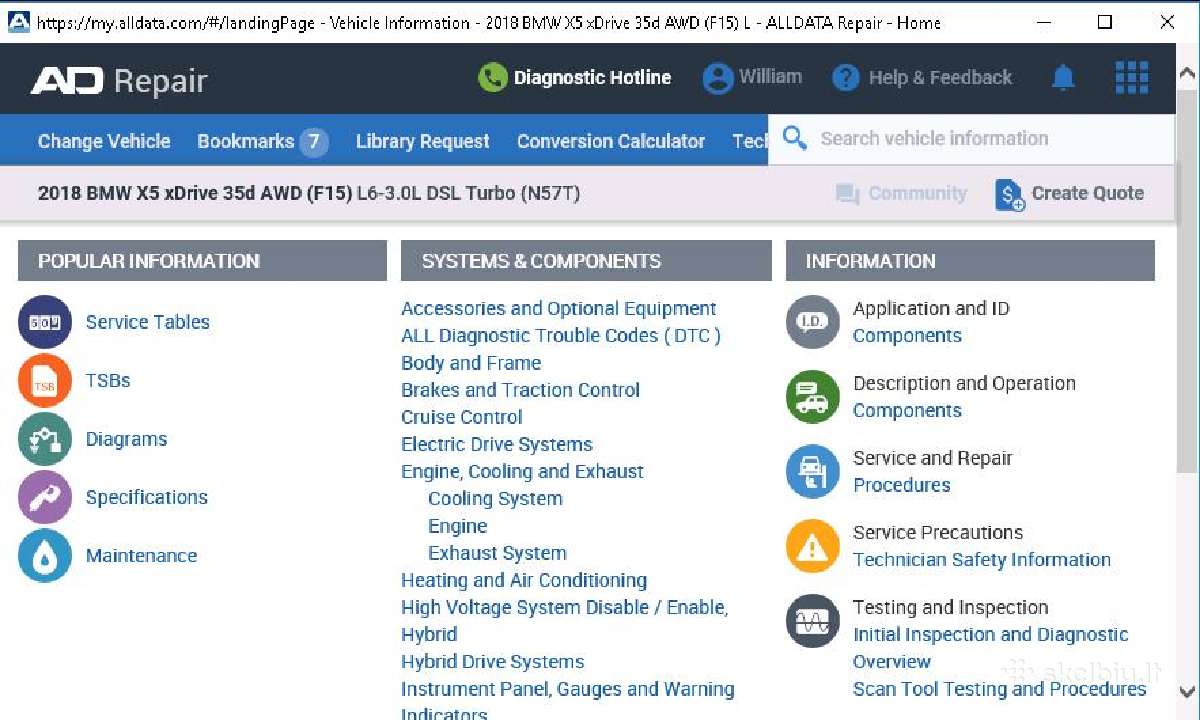The width and height of the screenshot is (1200, 720).
Task: Click the Application and ID icon
Action: (x=813, y=322)
